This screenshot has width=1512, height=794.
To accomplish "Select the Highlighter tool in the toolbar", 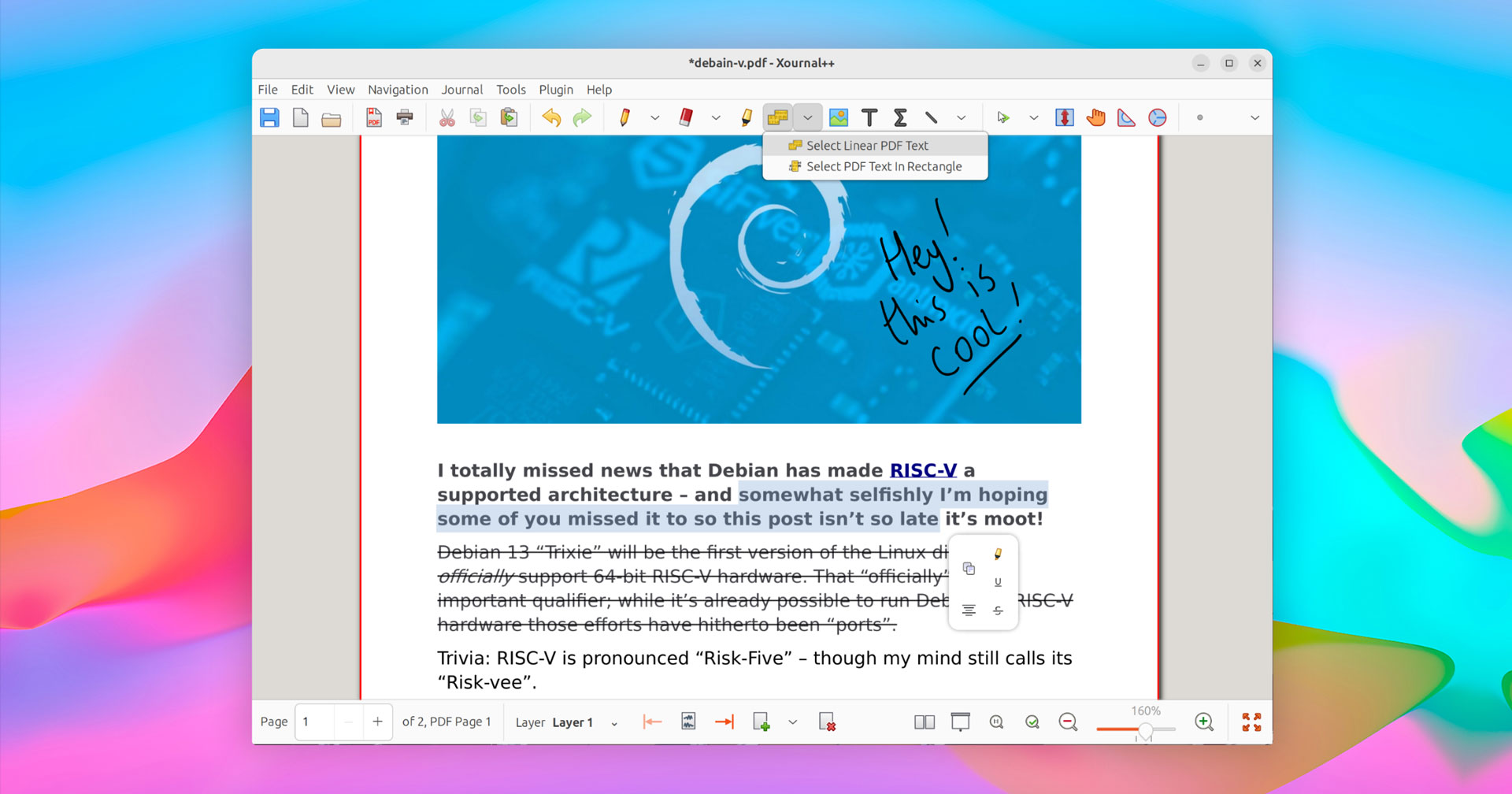I will tap(747, 118).
